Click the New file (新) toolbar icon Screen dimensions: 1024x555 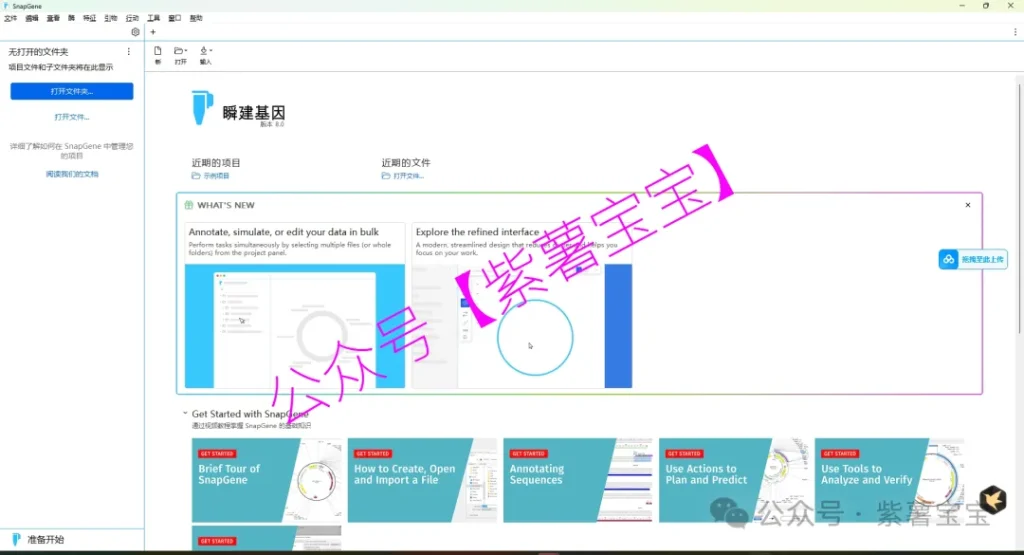click(158, 54)
